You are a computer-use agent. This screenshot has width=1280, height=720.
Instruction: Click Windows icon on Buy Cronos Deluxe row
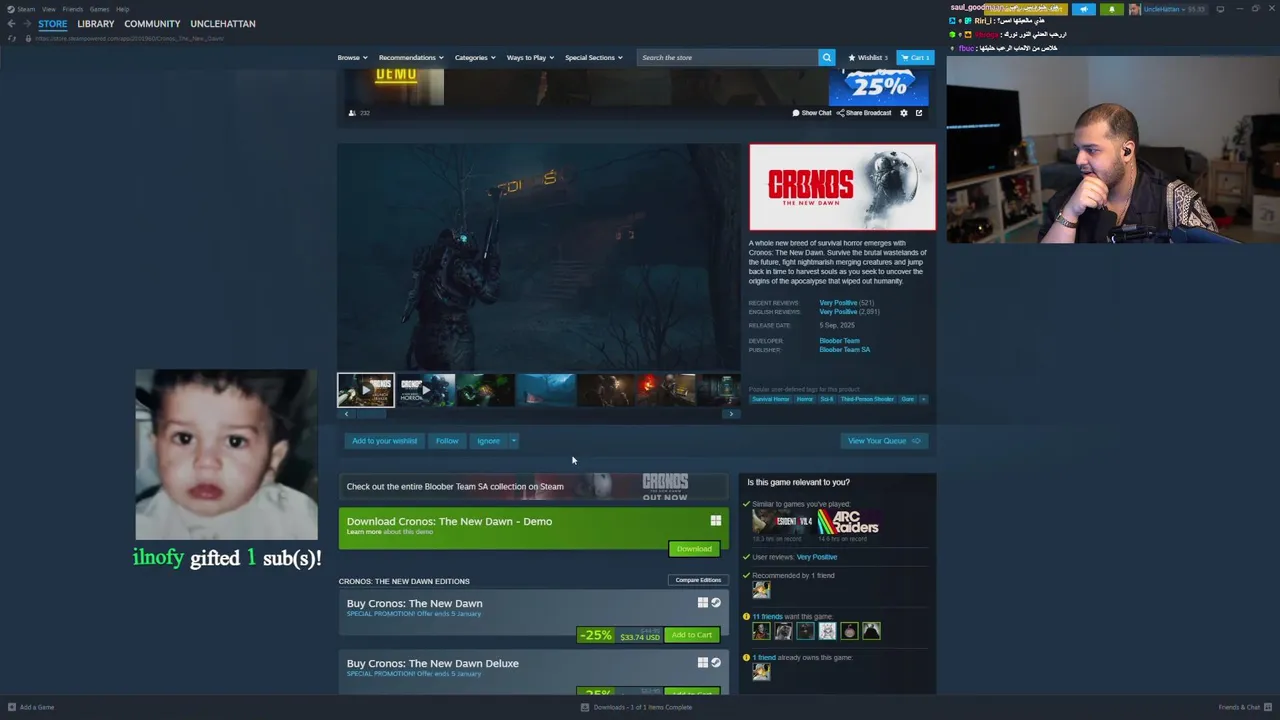point(703,663)
